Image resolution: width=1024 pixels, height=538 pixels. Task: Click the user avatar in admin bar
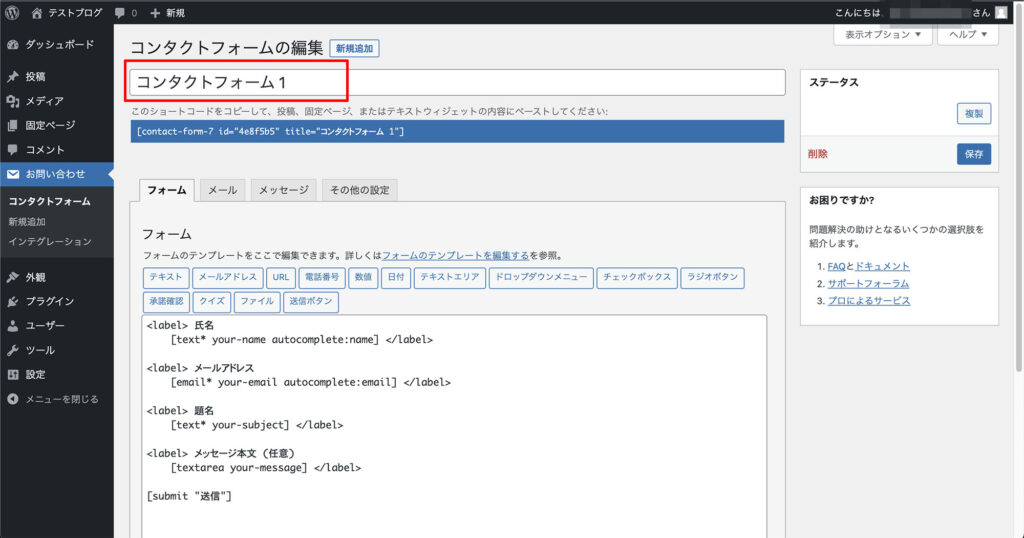[1000, 12]
